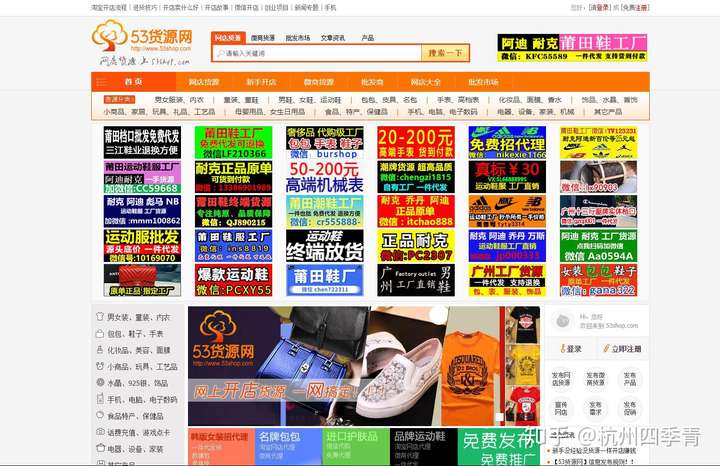The image size is (720, 466).
Task: Open the 进货技巧 top link
Action: point(145,8)
